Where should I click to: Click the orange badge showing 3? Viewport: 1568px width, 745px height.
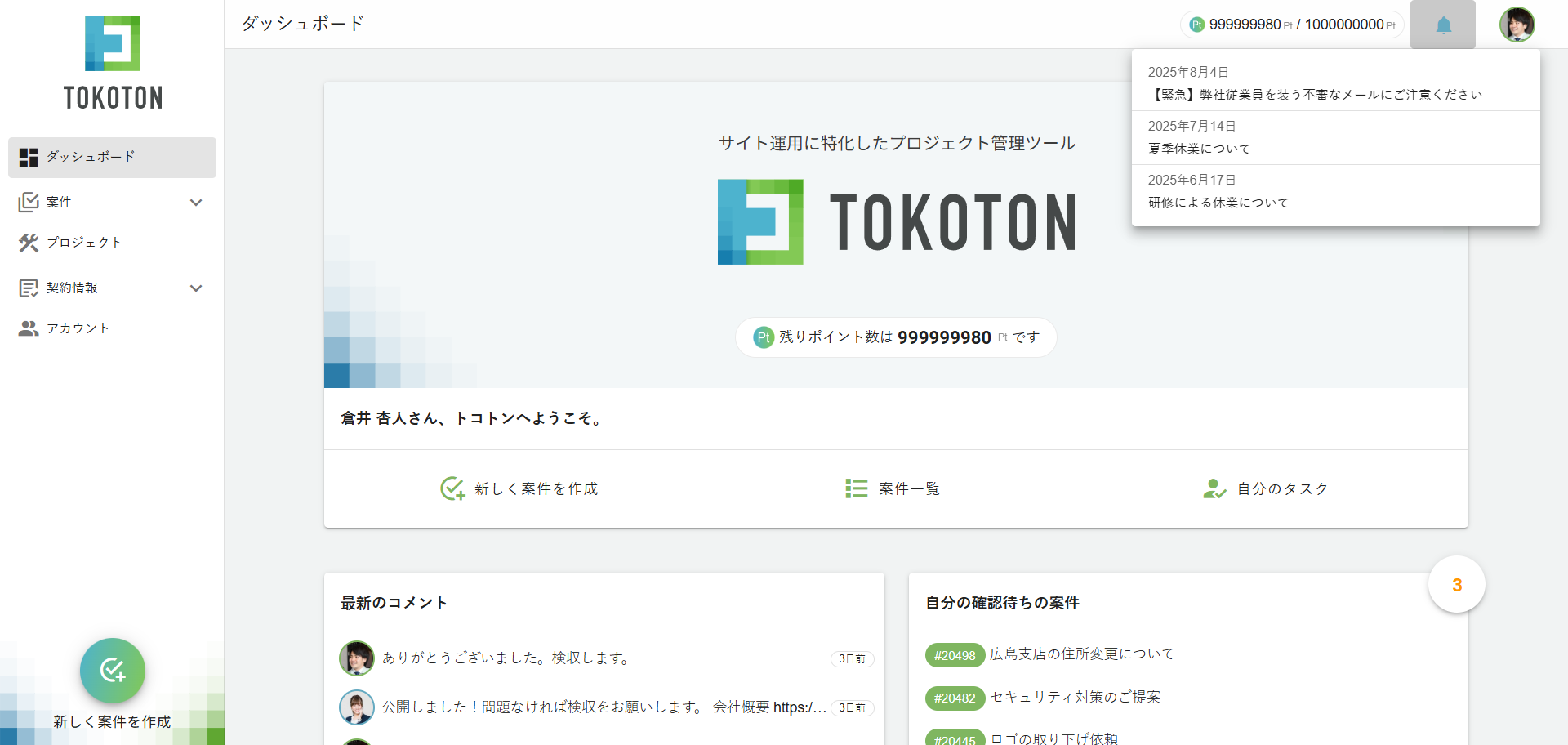pos(1456,584)
